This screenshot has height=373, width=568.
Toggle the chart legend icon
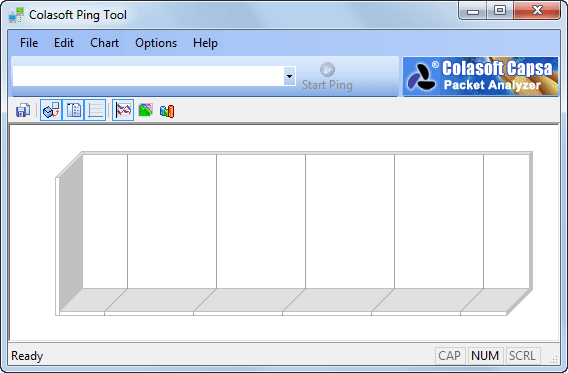pyautogui.click(x=73, y=110)
